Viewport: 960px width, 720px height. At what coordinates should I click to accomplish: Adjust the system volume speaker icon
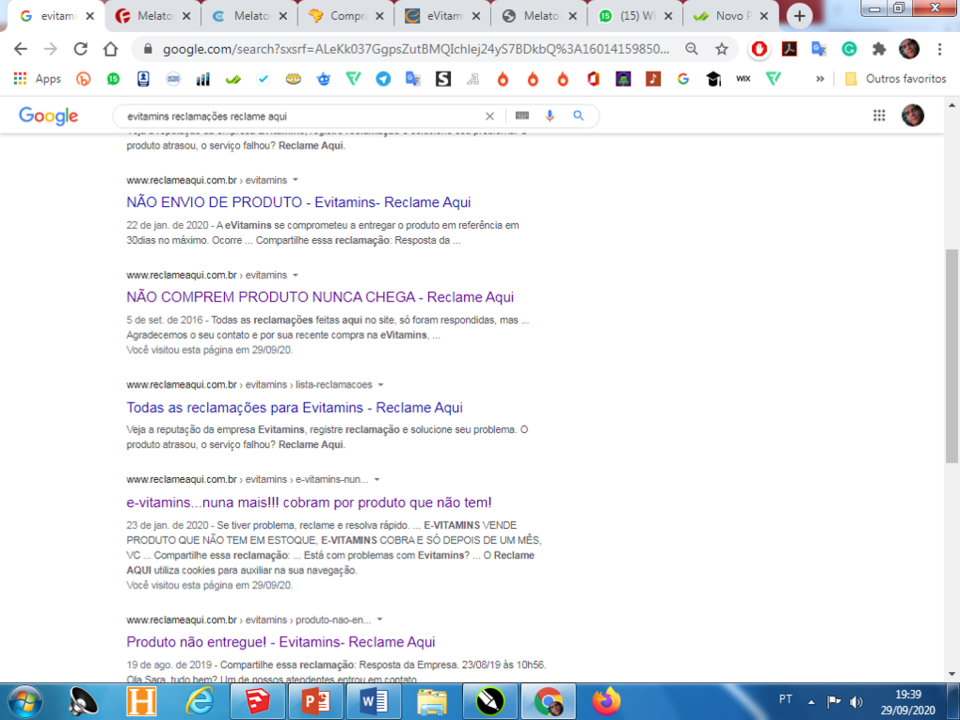(x=856, y=700)
